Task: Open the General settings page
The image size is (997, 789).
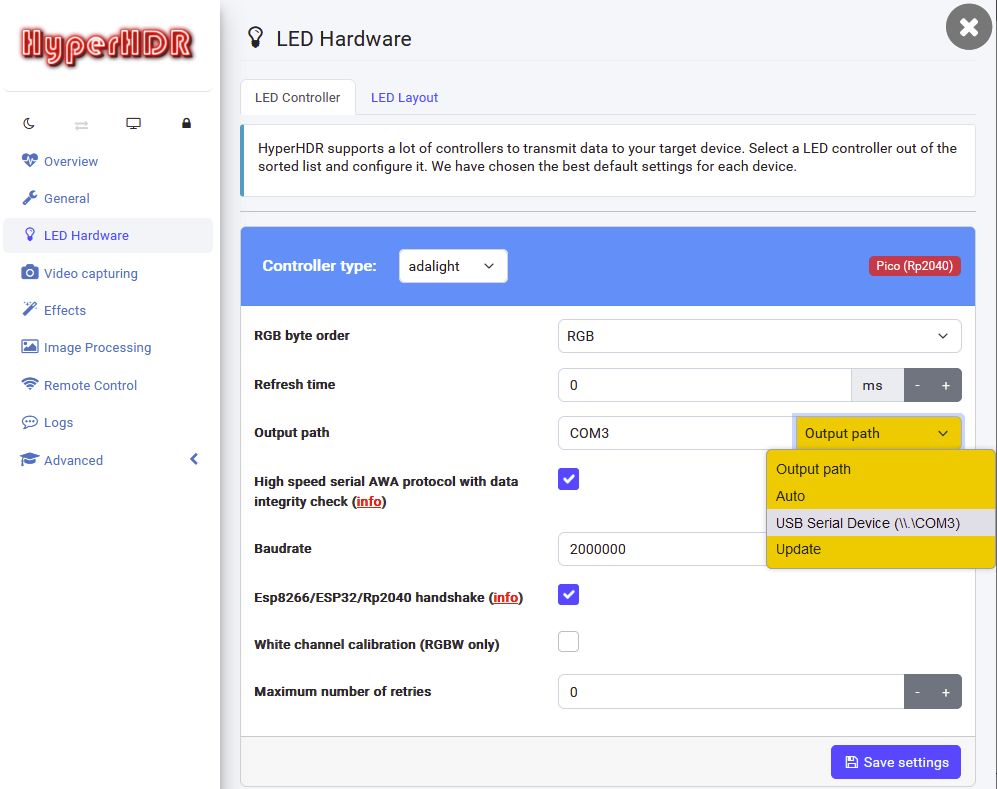Action: 67,198
